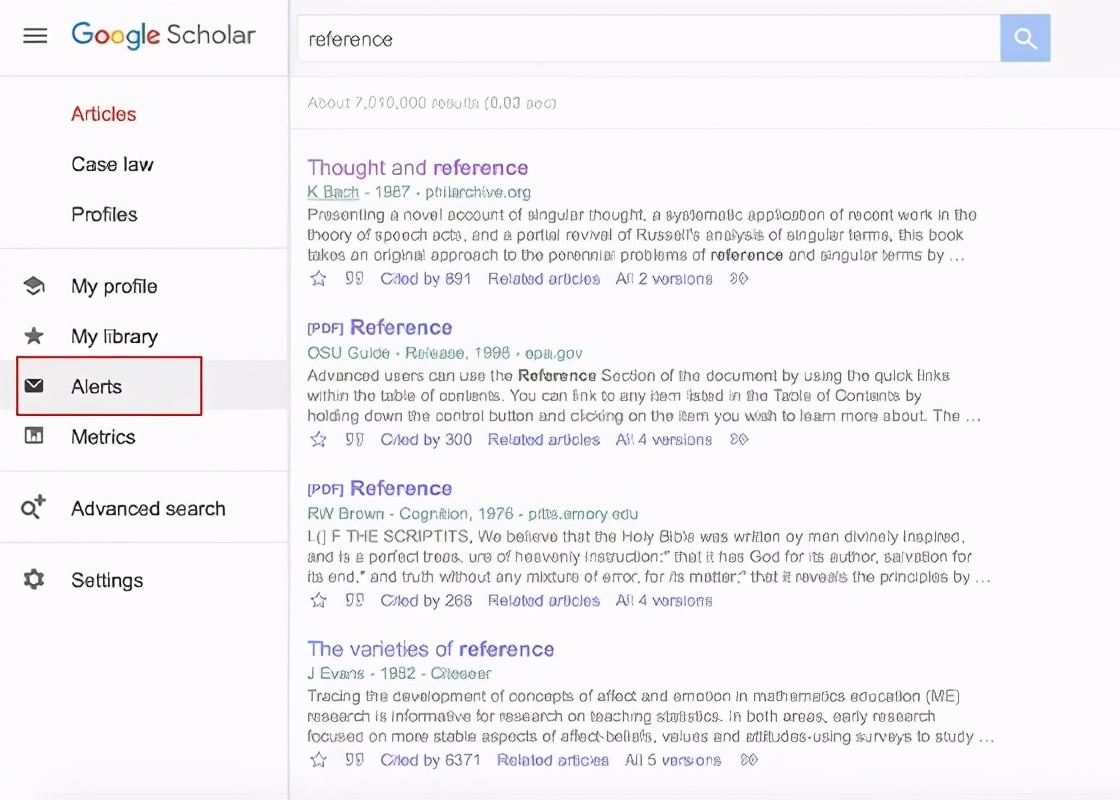Viewport: 1120px width, 800px height.
Task: Open Settings in the sidebar
Action: [107, 581]
